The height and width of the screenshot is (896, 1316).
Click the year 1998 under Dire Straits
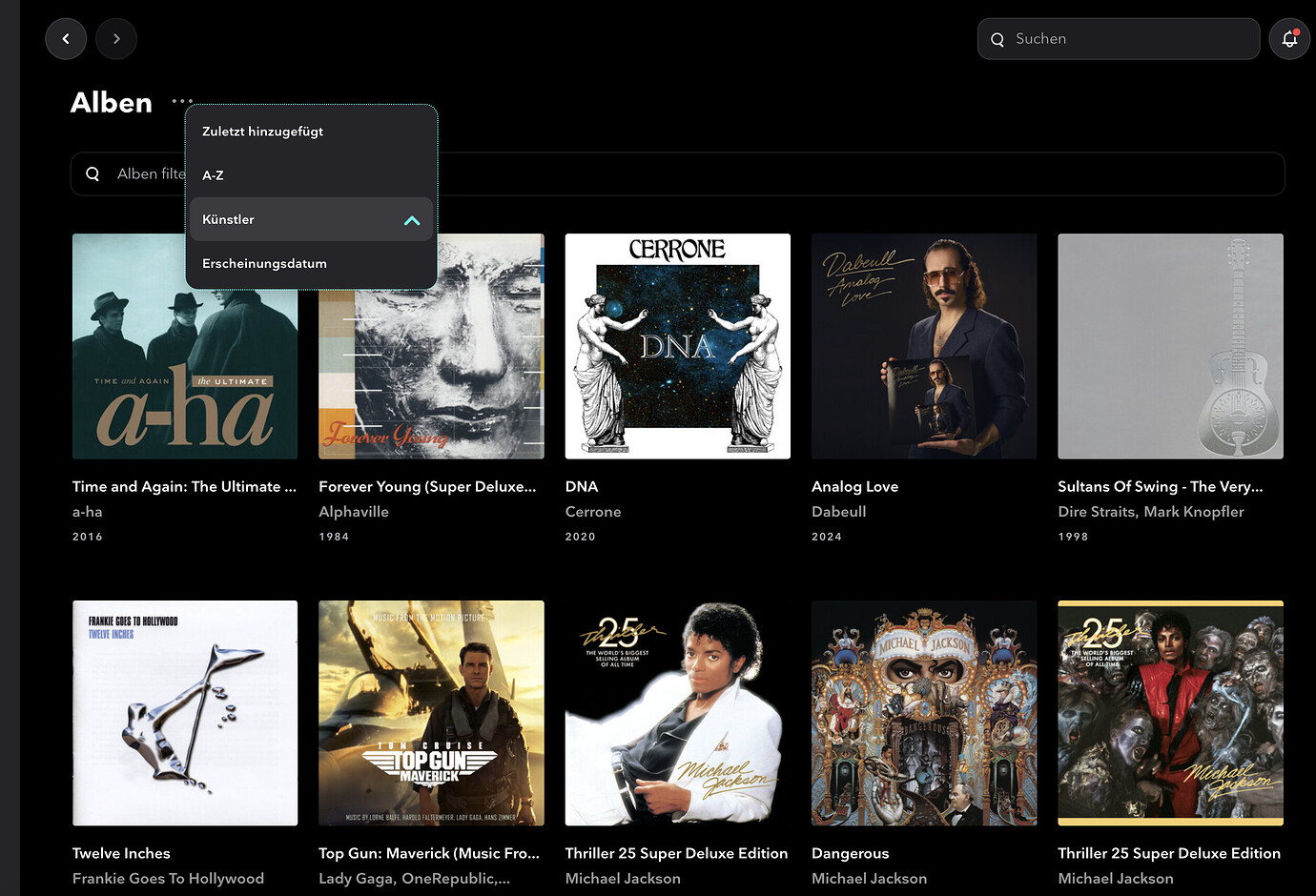pyautogui.click(x=1073, y=537)
